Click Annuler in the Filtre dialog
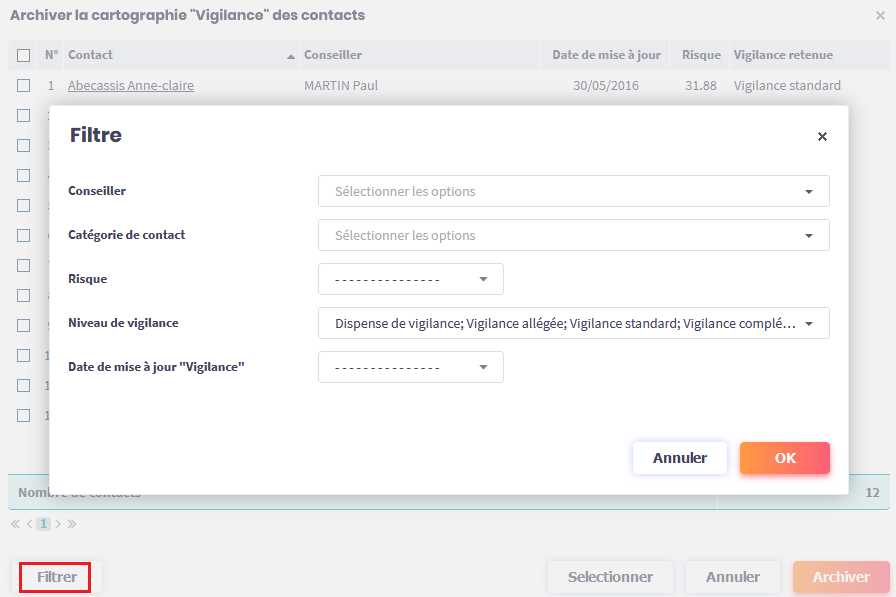896x597 pixels. [x=679, y=458]
